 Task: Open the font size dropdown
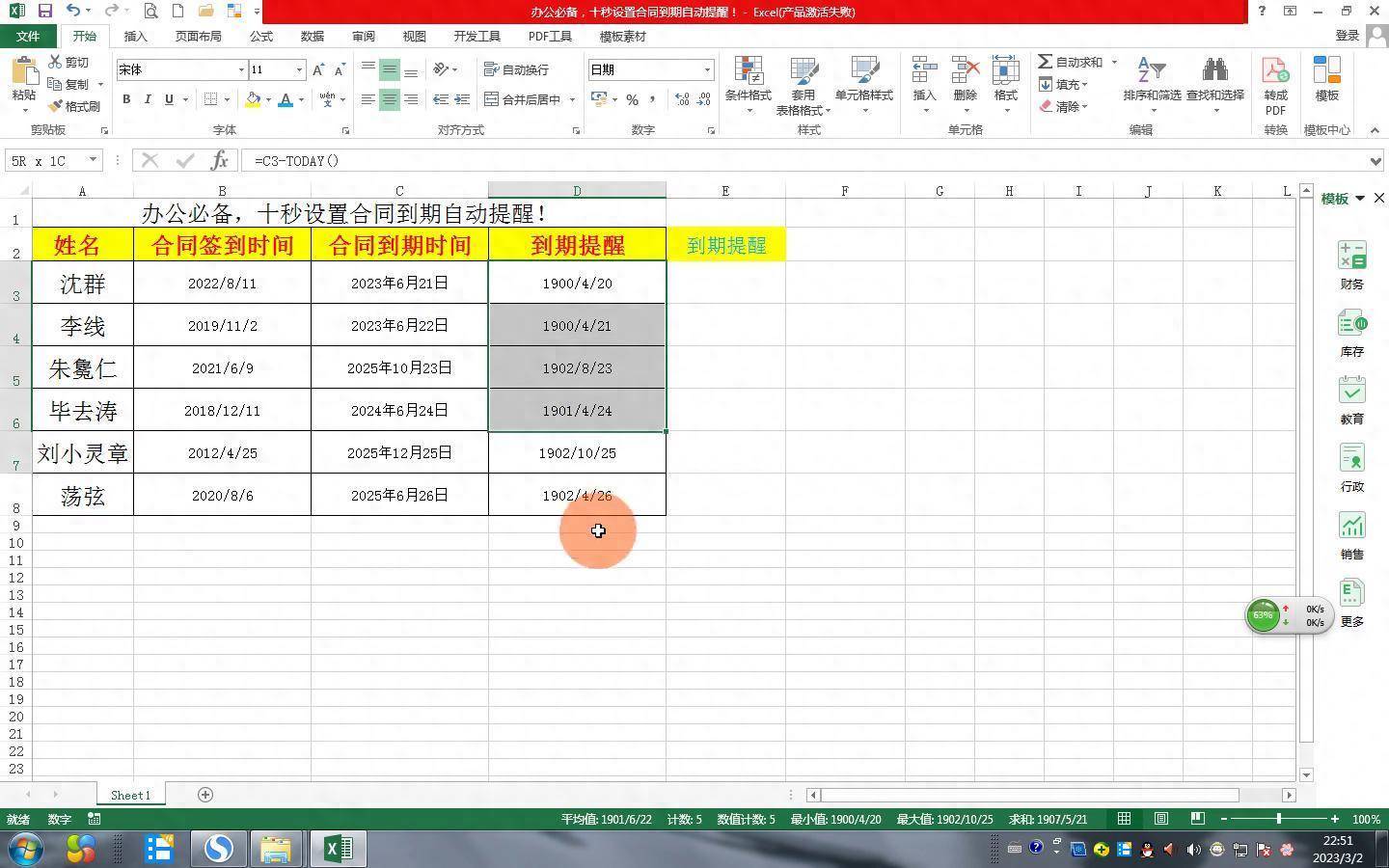299,69
